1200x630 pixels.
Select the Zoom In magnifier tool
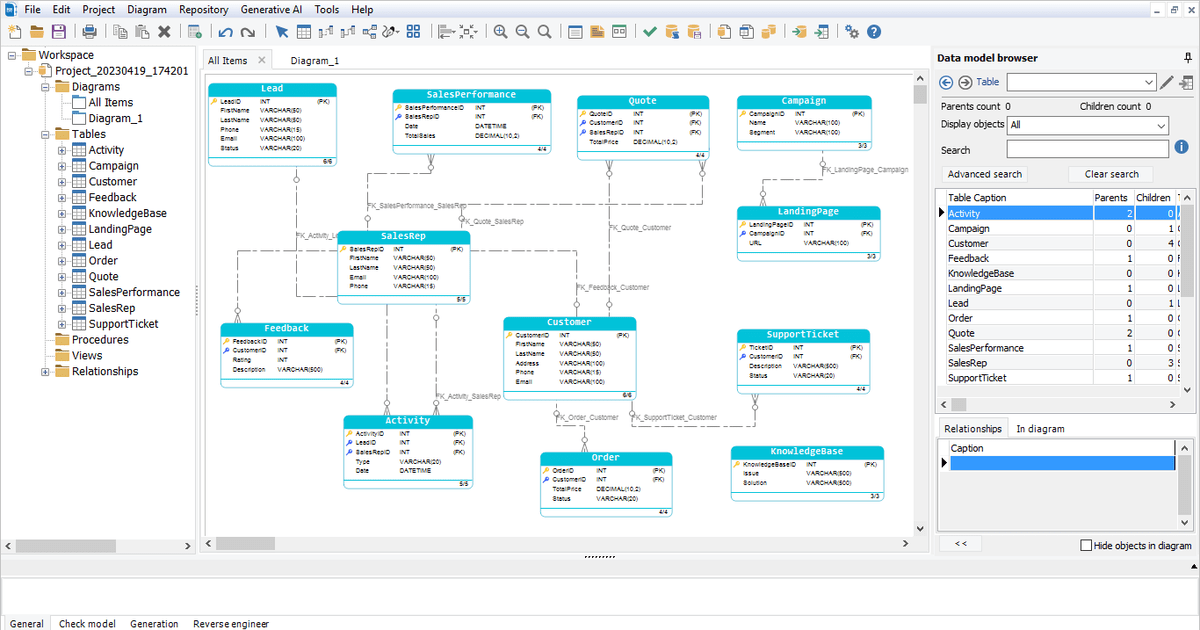500,31
